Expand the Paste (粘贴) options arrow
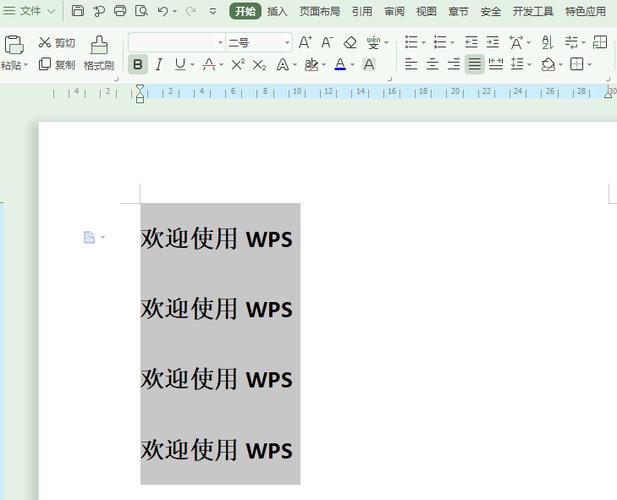 pos(26,65)
